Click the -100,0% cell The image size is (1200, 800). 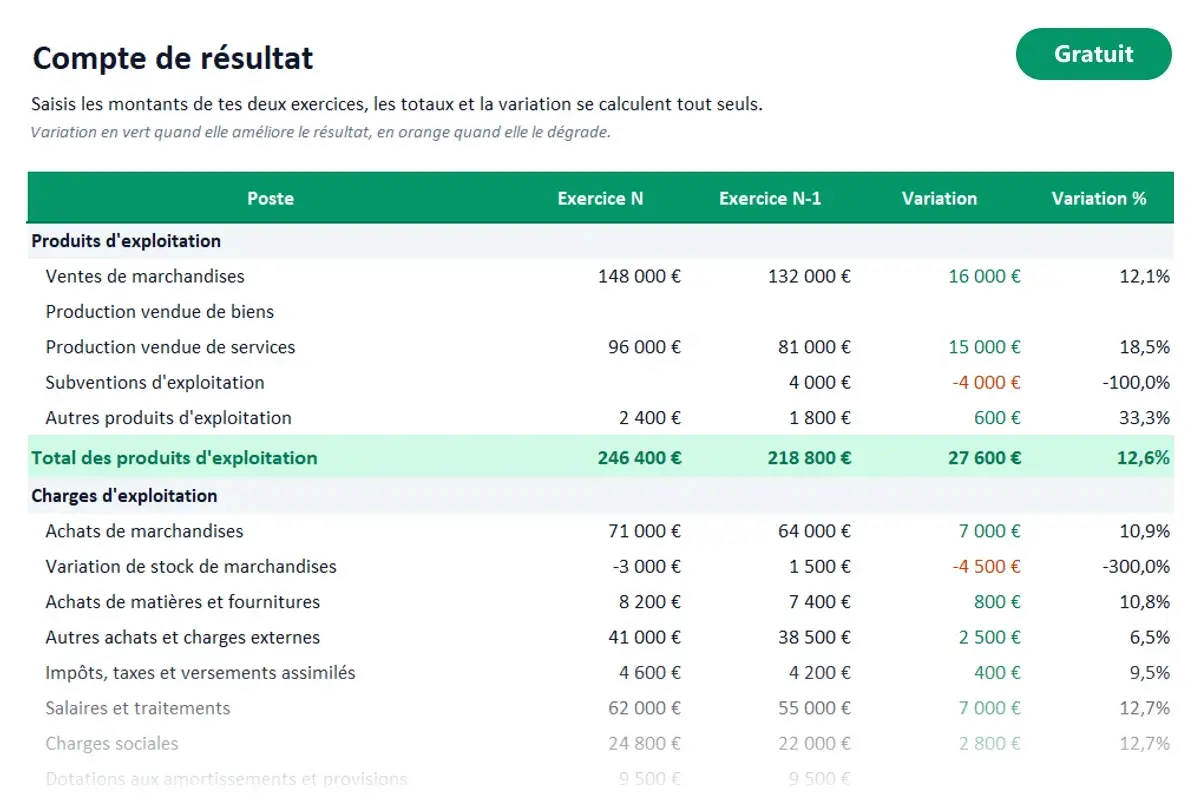pos(1136,382)
